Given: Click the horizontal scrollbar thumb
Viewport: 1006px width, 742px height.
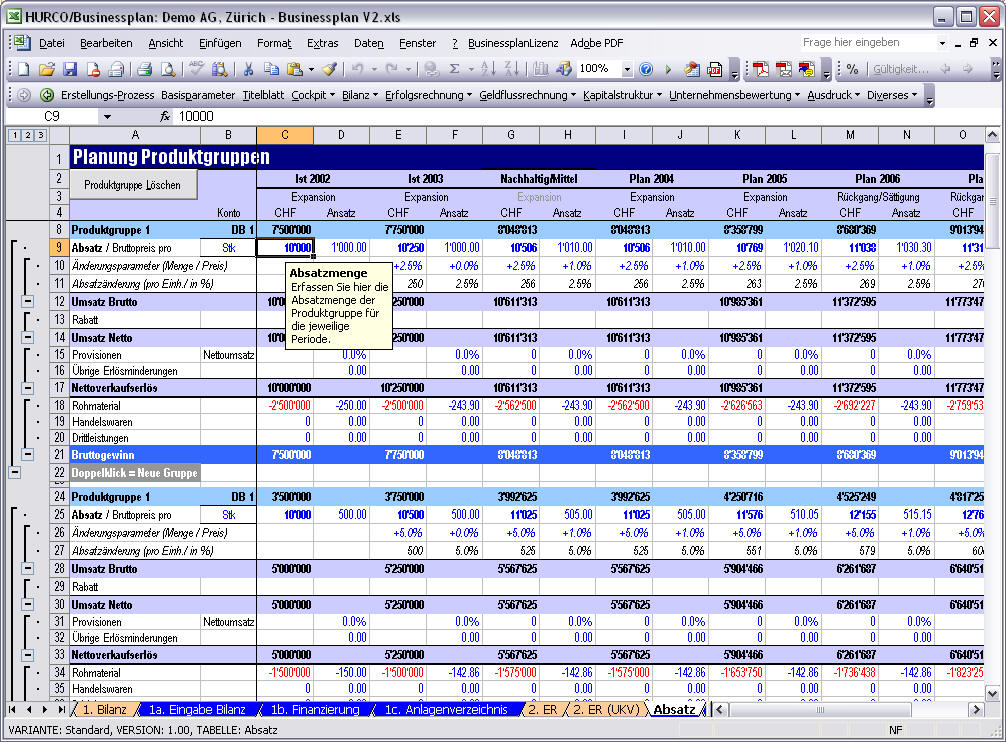Looking at the screenshot, I should (x=820, y=709).
